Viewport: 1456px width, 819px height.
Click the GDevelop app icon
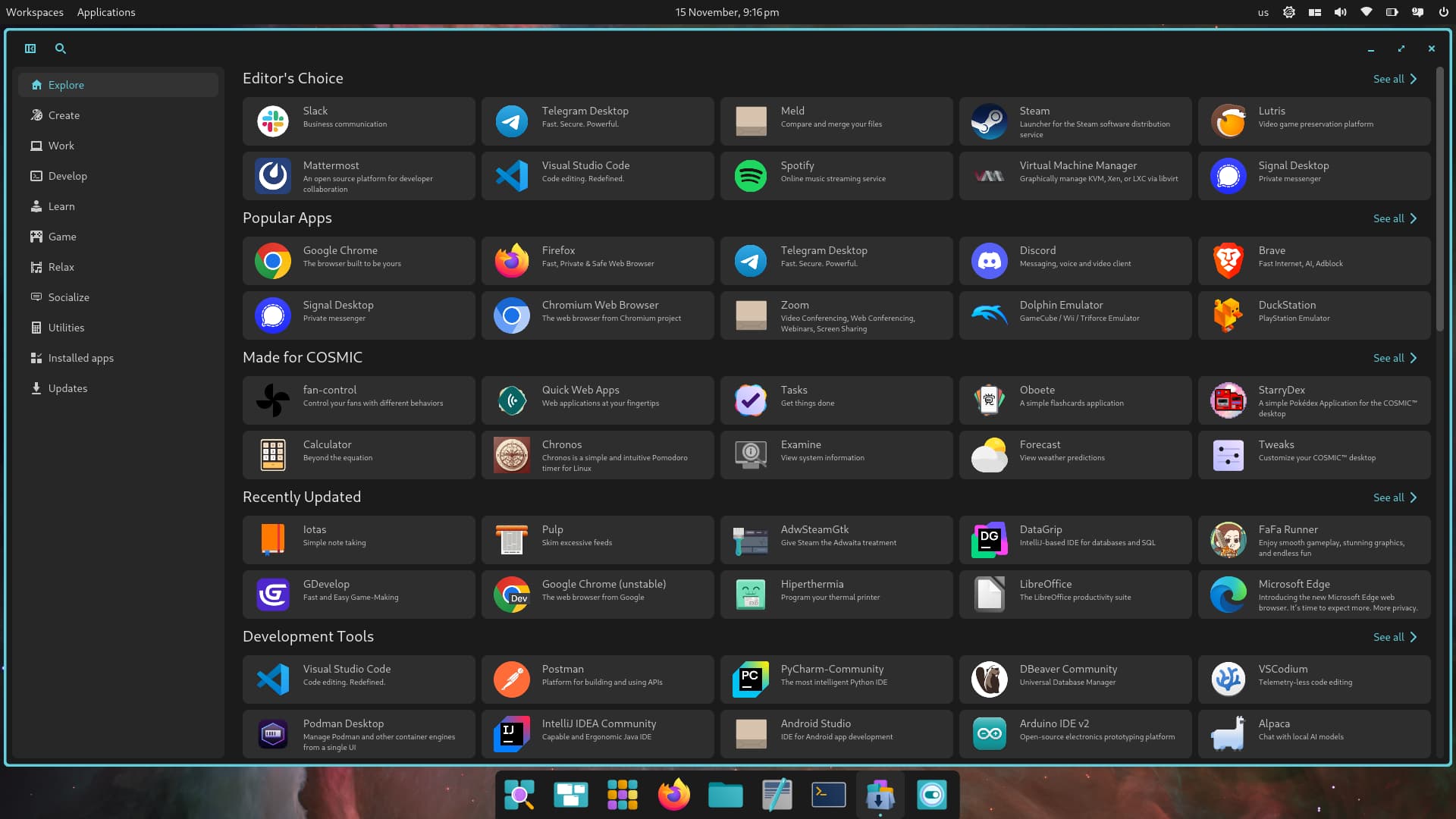(273, 595)
